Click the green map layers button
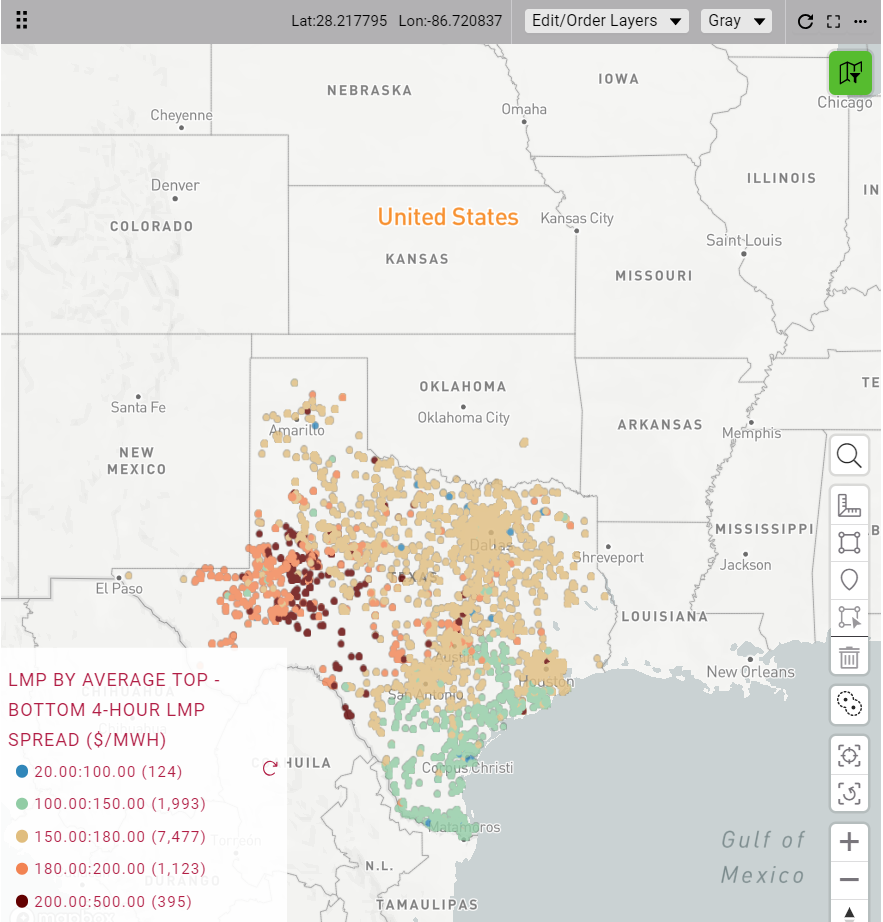The width and height of the screenshot is (883, 922). click(x=850, y=72)
